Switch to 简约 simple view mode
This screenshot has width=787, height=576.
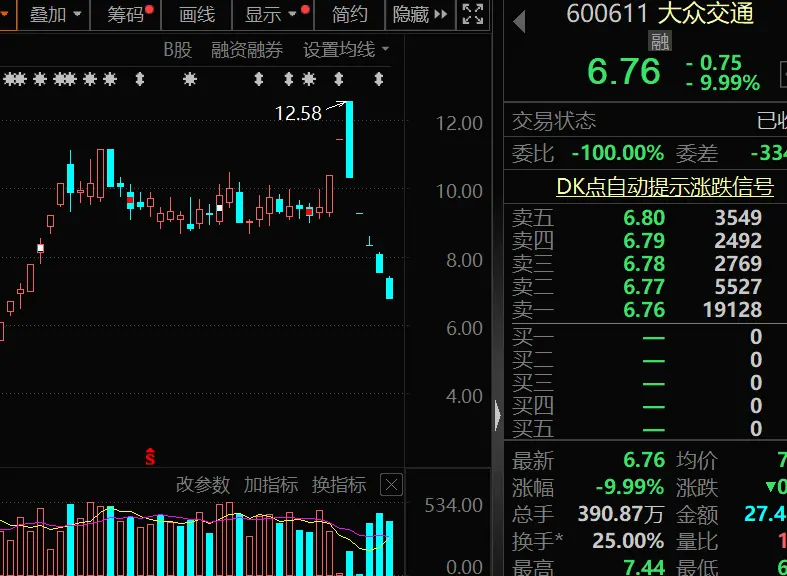(x=349, y=15)
